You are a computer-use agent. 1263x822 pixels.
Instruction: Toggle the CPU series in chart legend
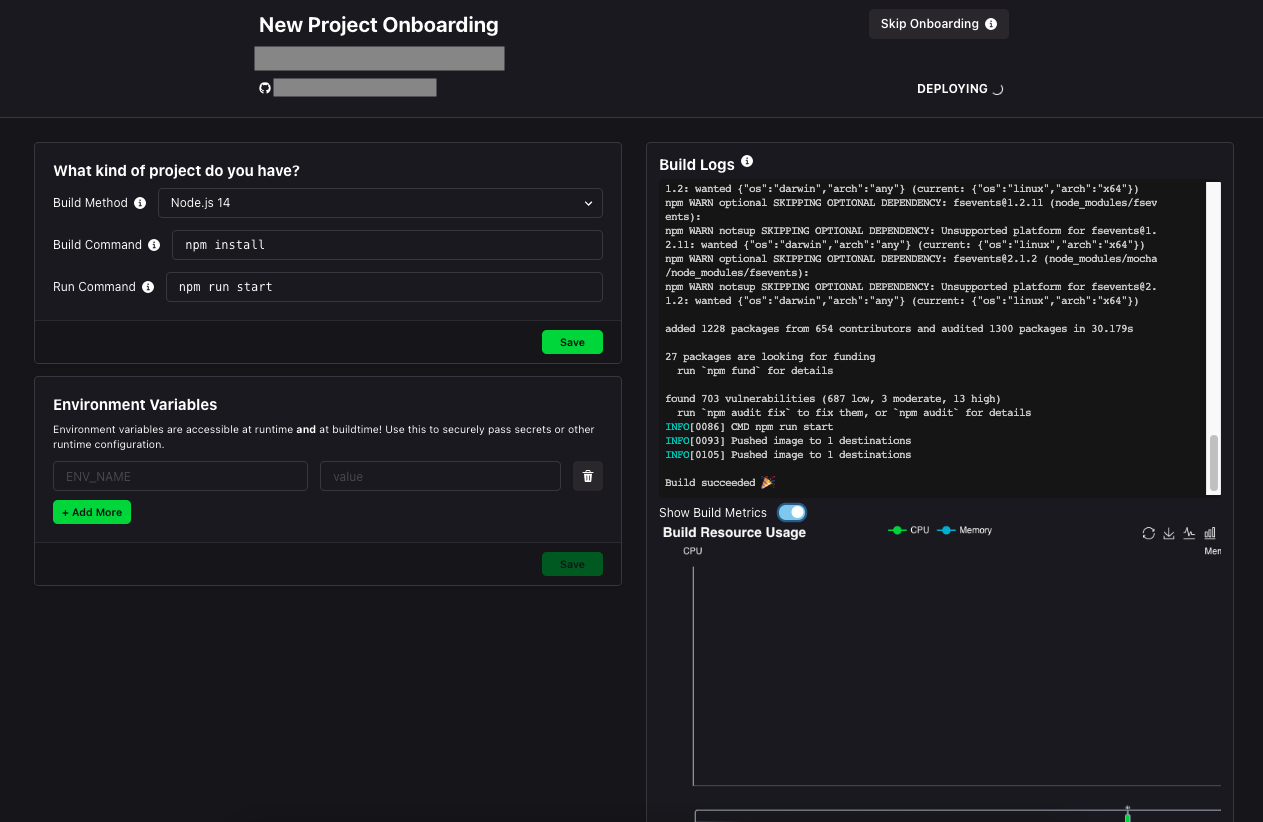pos(908,530)
